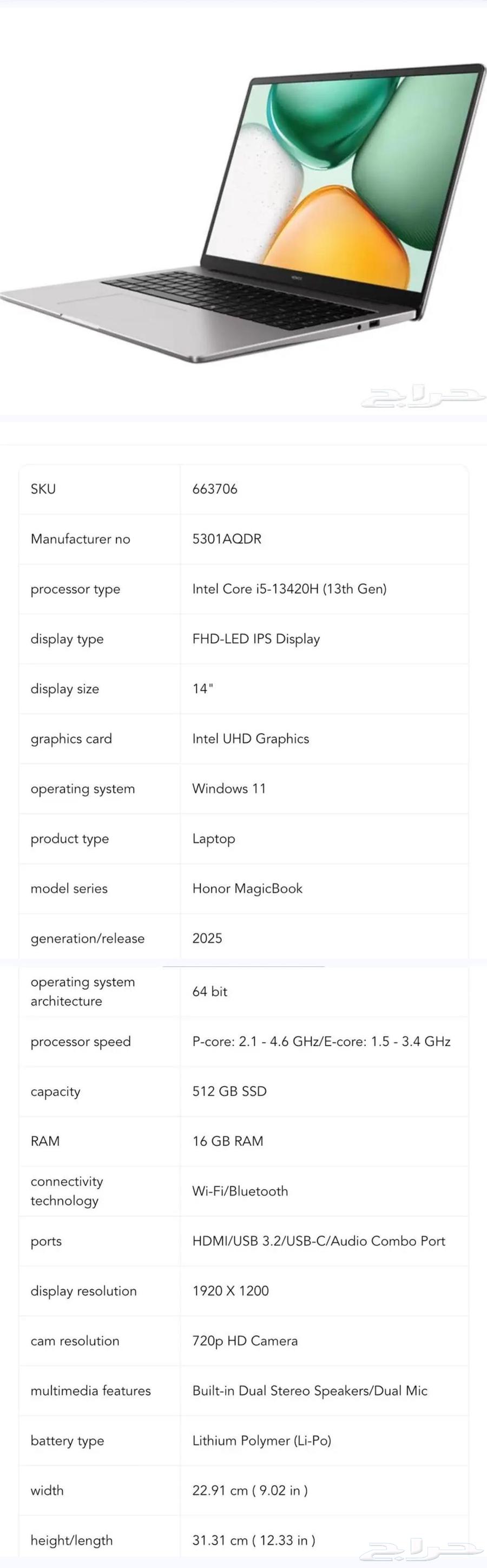Viewport: 487px width, 1568px height.
Task: Select the HDMI/USB 3.2/USB-C ports value
Action: (319, 1240)
